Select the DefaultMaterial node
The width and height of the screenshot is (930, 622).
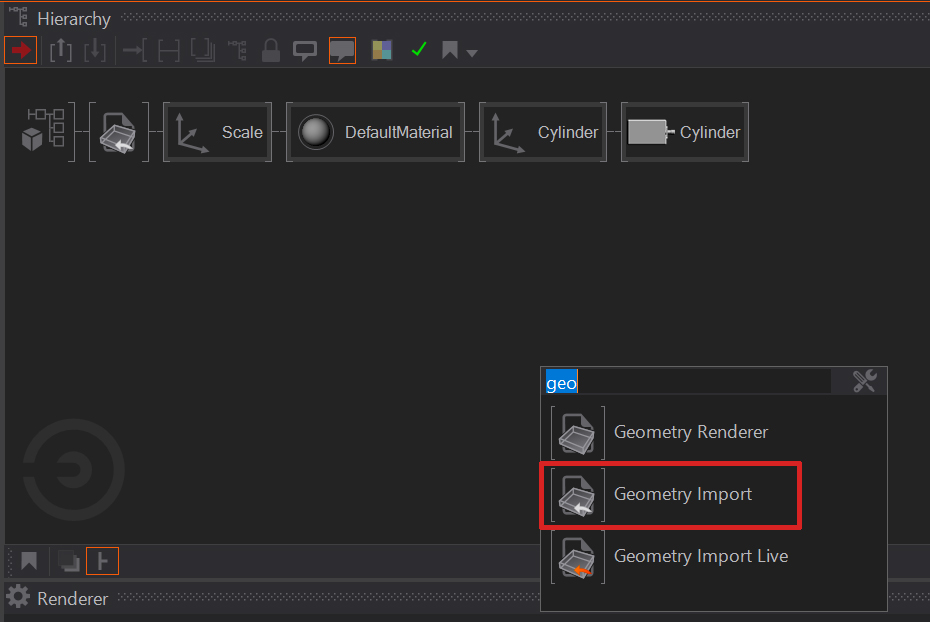click(376, 132)
